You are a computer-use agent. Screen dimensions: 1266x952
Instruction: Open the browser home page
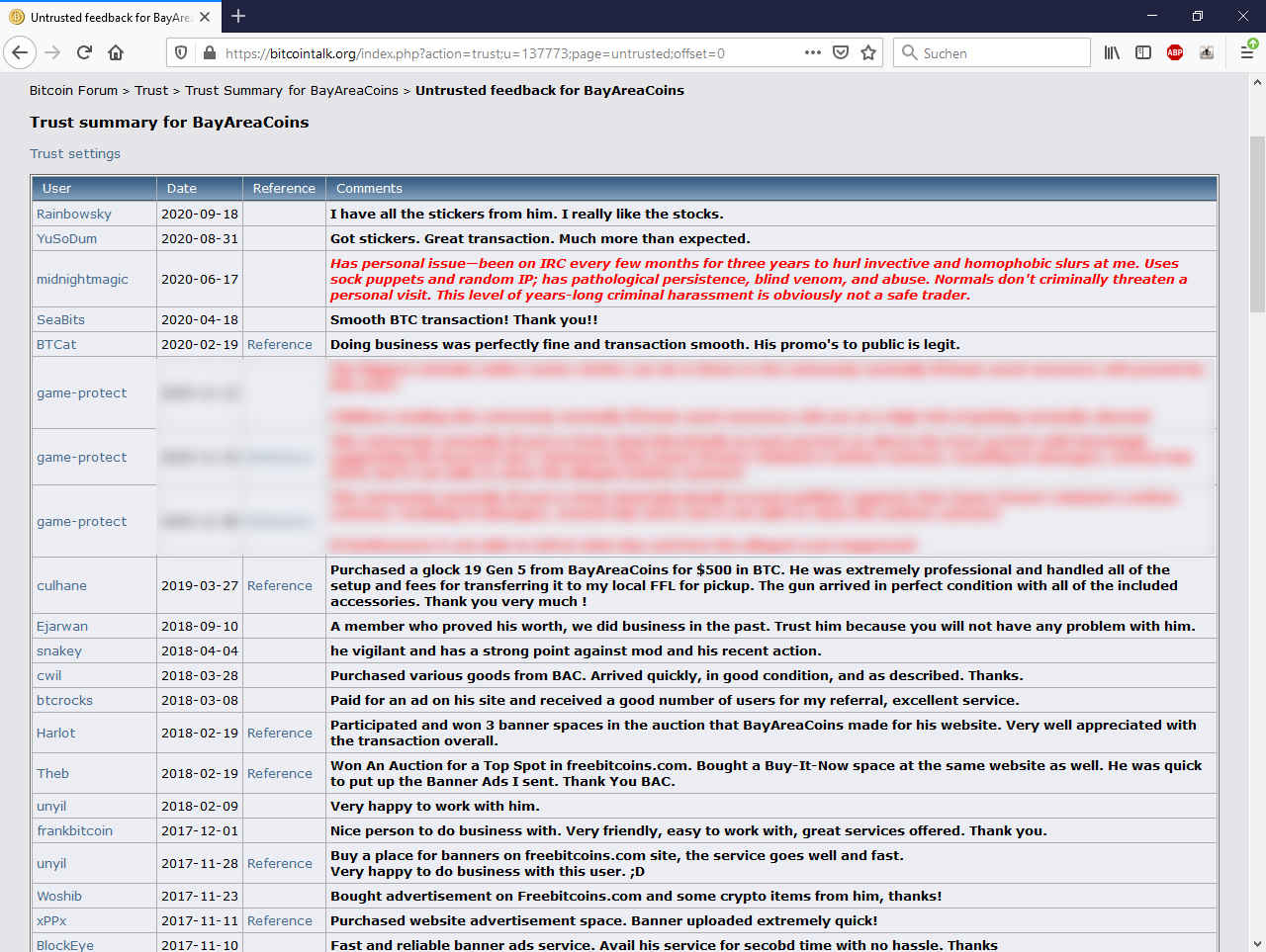[x=116, y=52]
